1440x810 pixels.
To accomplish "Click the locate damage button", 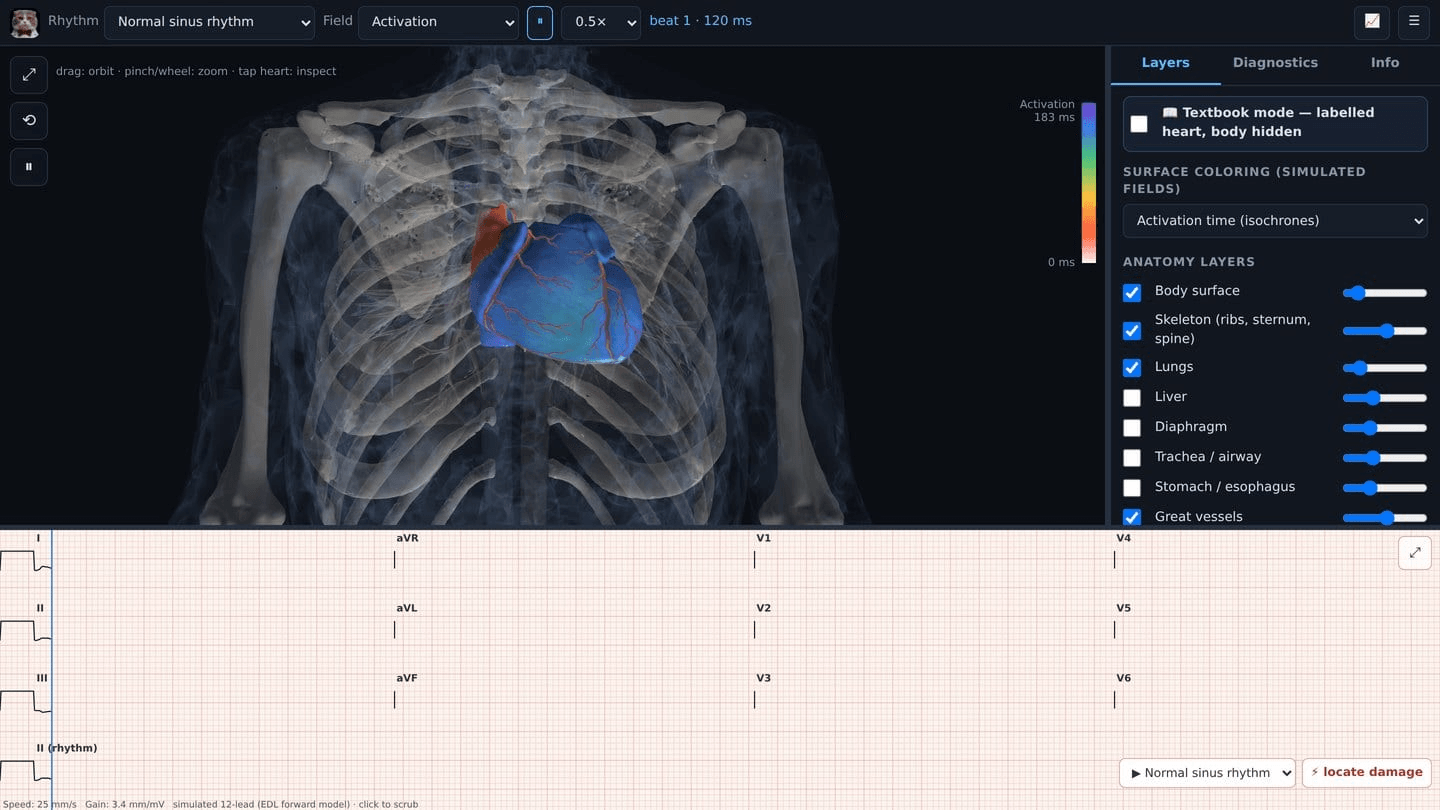I will pyautogui.click(x=1367, y=772).
